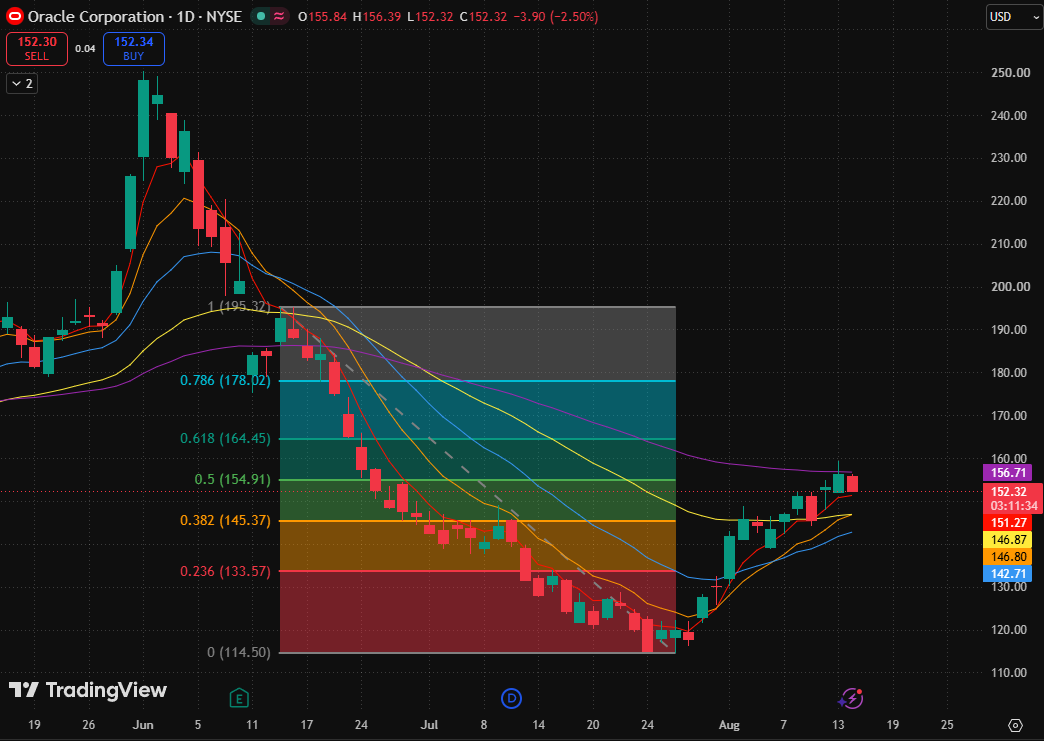Click the Aug label on time axis
This screenshot has height=741, width=1044.
click(729, 724)
